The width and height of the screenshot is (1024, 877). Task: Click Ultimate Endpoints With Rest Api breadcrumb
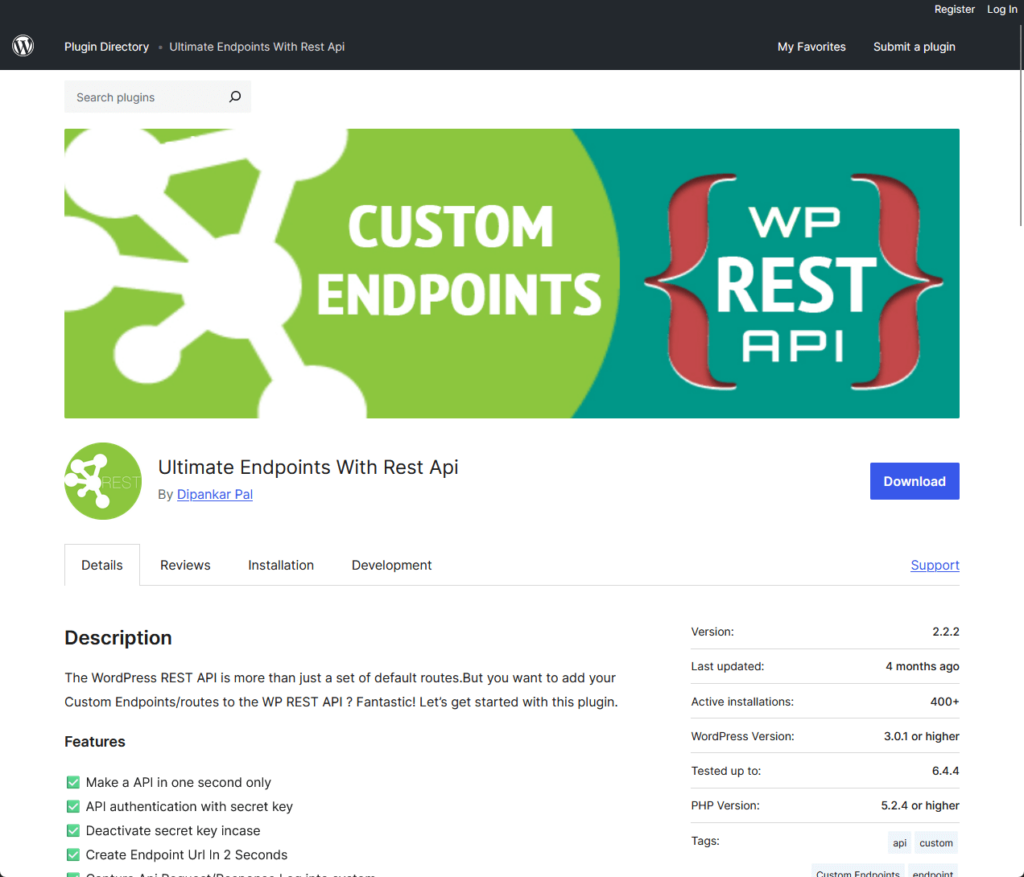click(x=257, y=46)
